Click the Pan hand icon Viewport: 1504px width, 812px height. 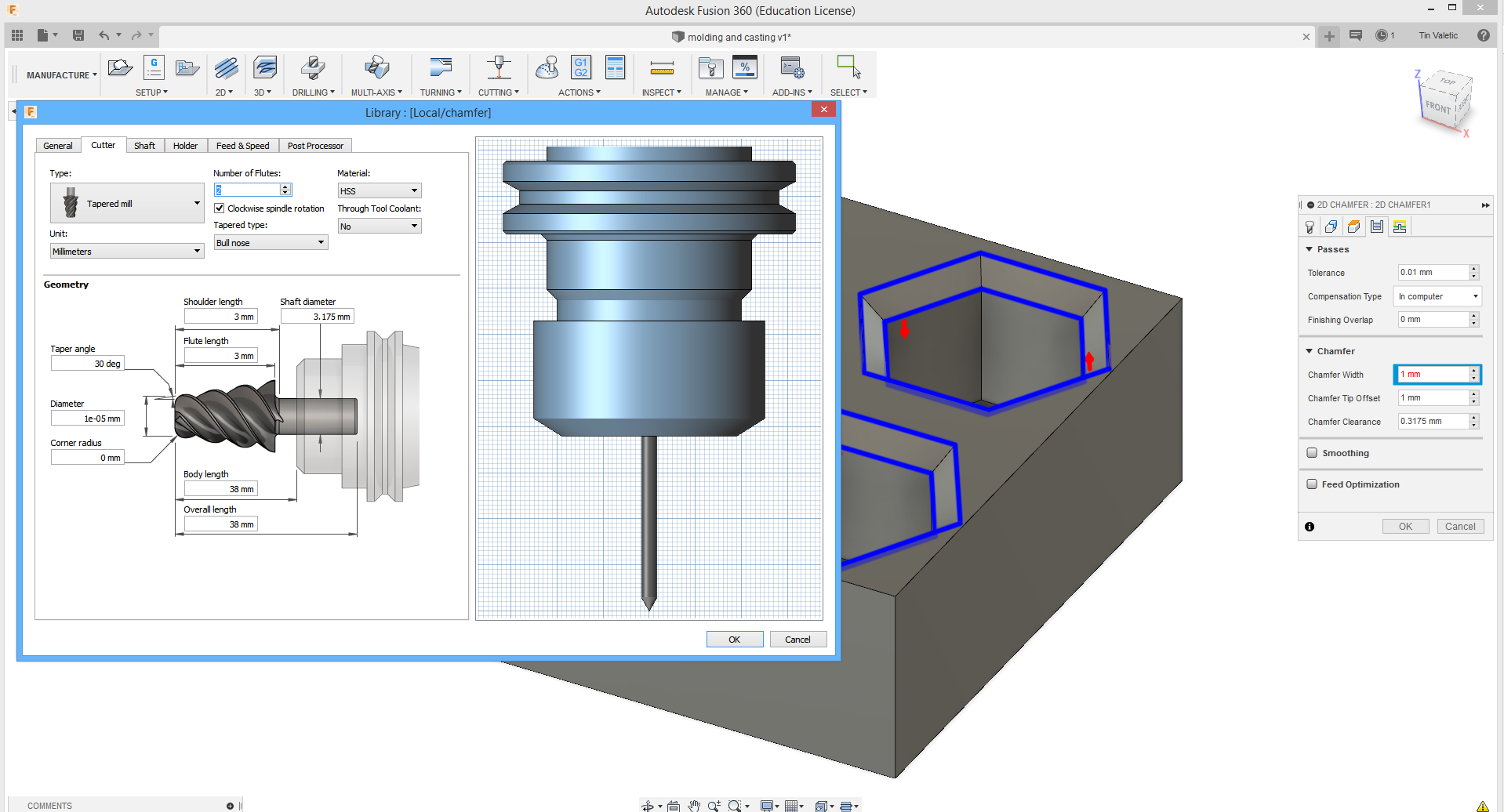coord(694,806)
